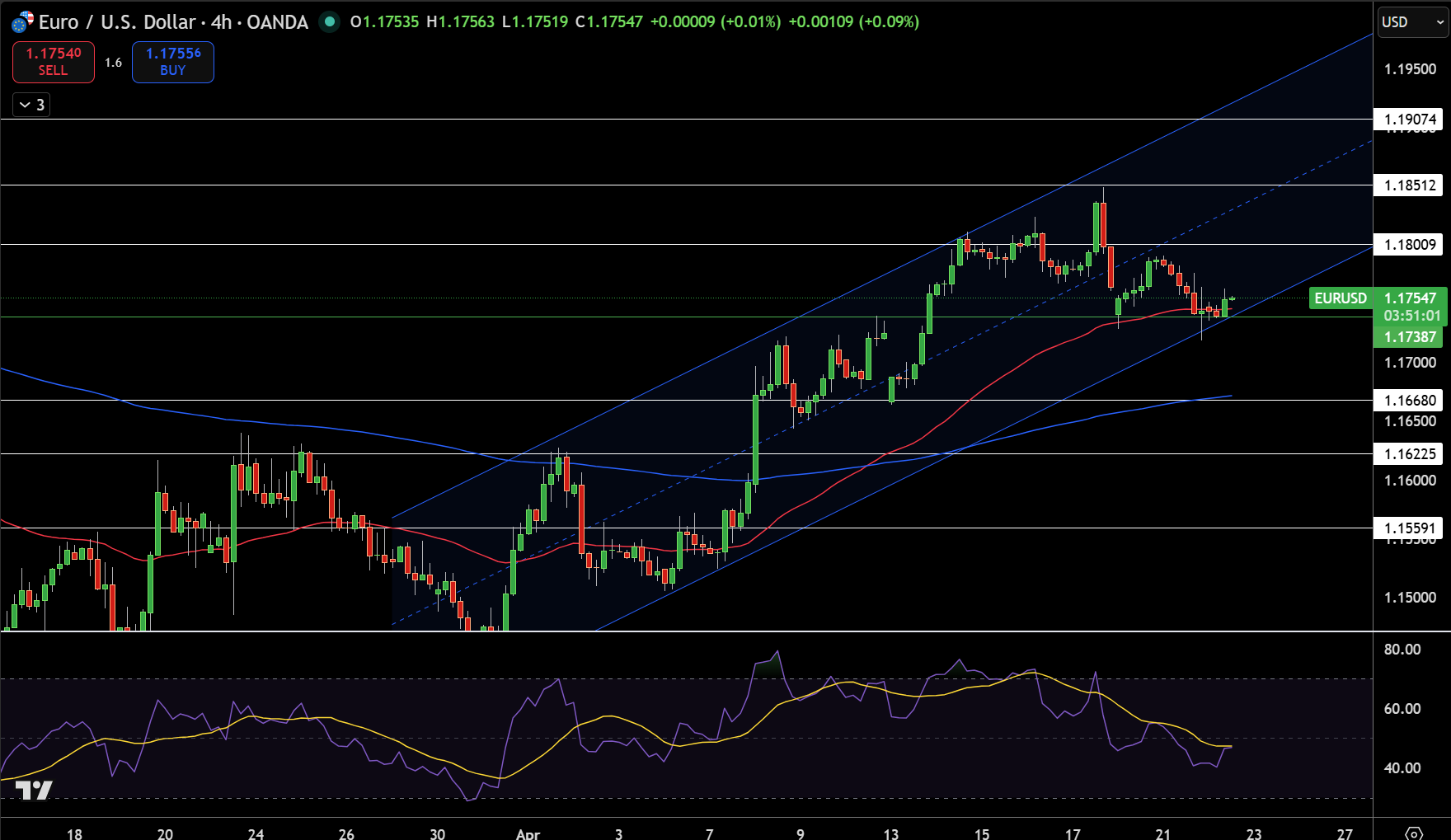The image size is (1451, 840).
Task: Click the 1.17540 SELL button
Action: (x=54, y=62)
